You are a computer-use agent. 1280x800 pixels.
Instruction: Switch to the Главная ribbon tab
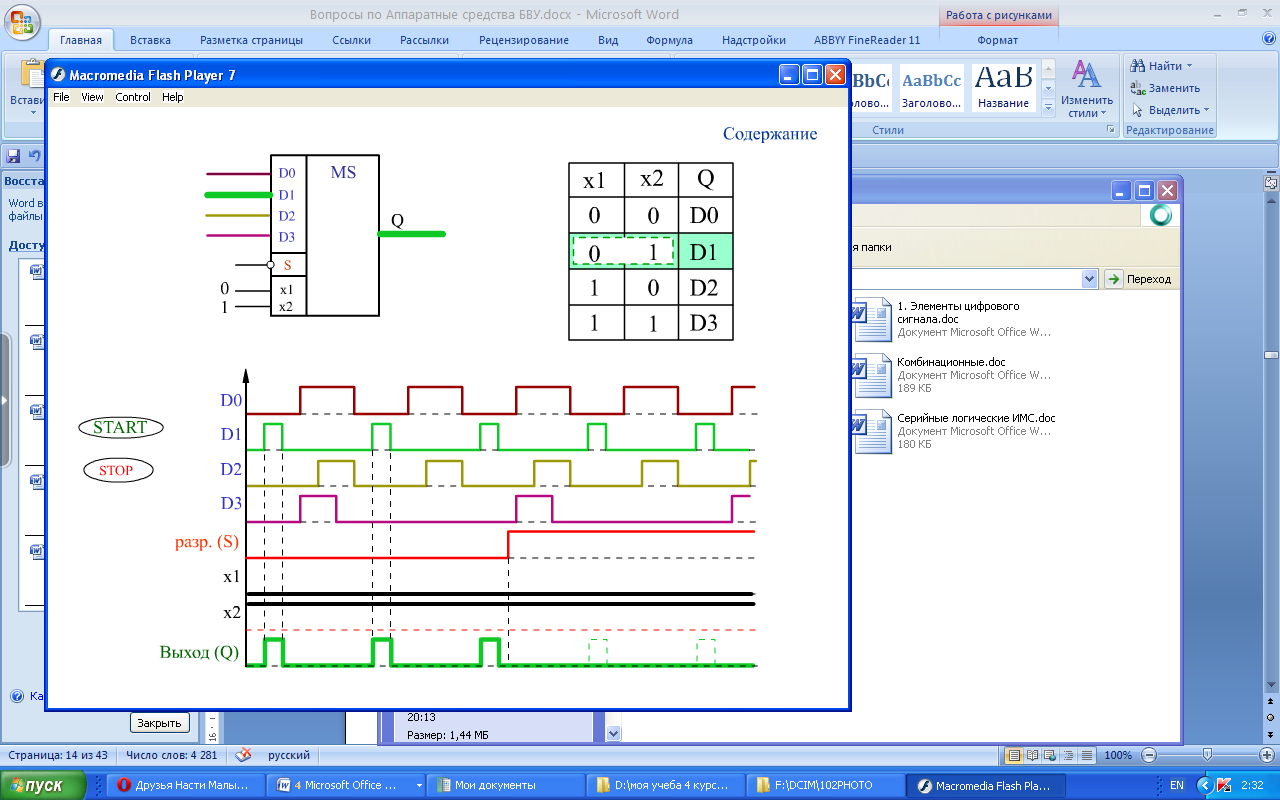coord(81,40)
